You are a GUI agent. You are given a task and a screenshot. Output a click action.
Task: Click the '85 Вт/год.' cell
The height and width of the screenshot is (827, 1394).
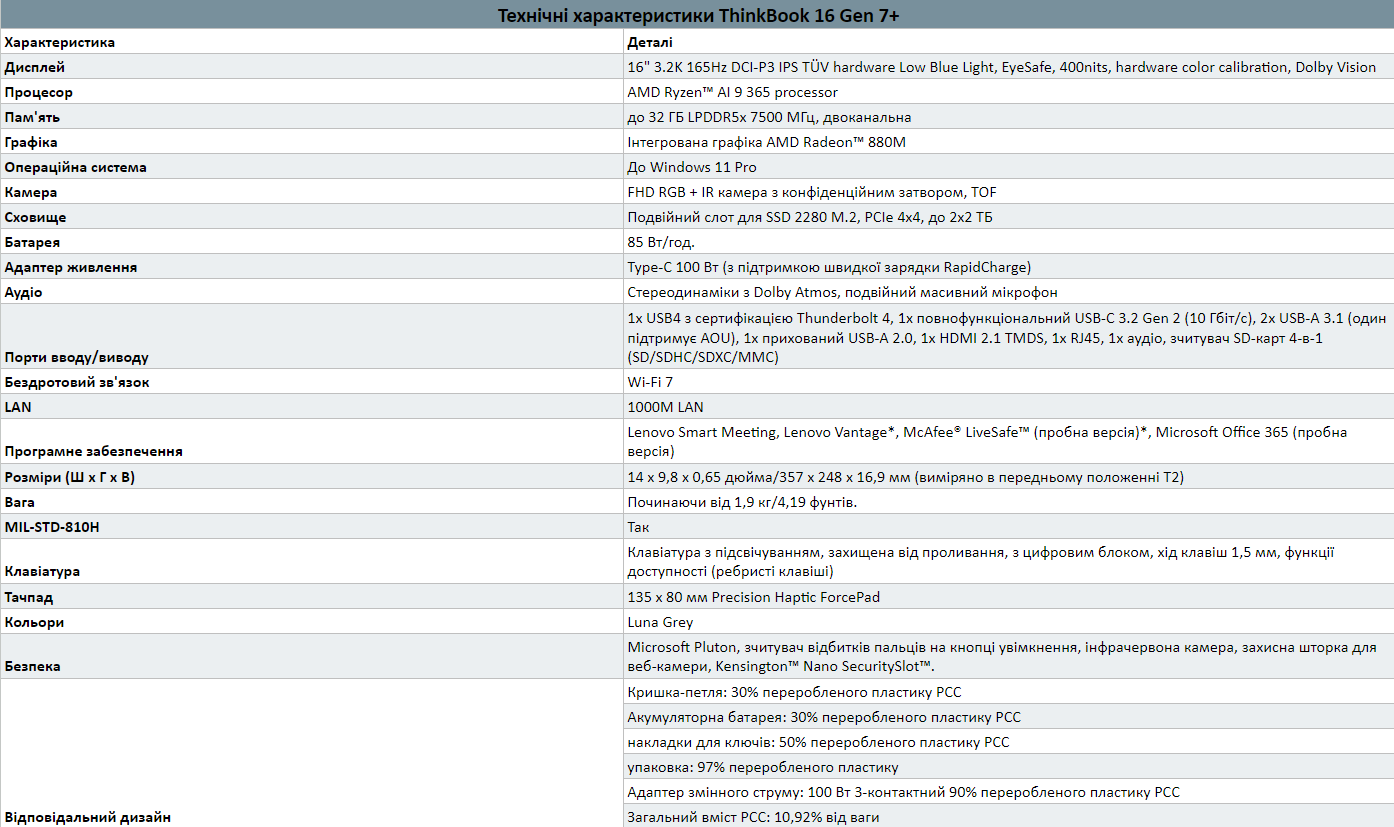click(x=1008, y=242)
